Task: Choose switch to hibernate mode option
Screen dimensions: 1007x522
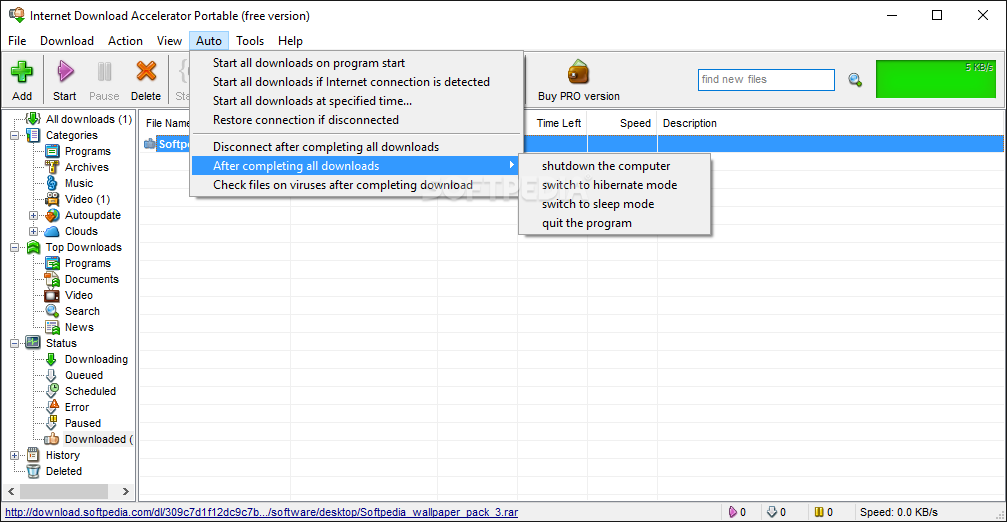Action: pos(615,185)
